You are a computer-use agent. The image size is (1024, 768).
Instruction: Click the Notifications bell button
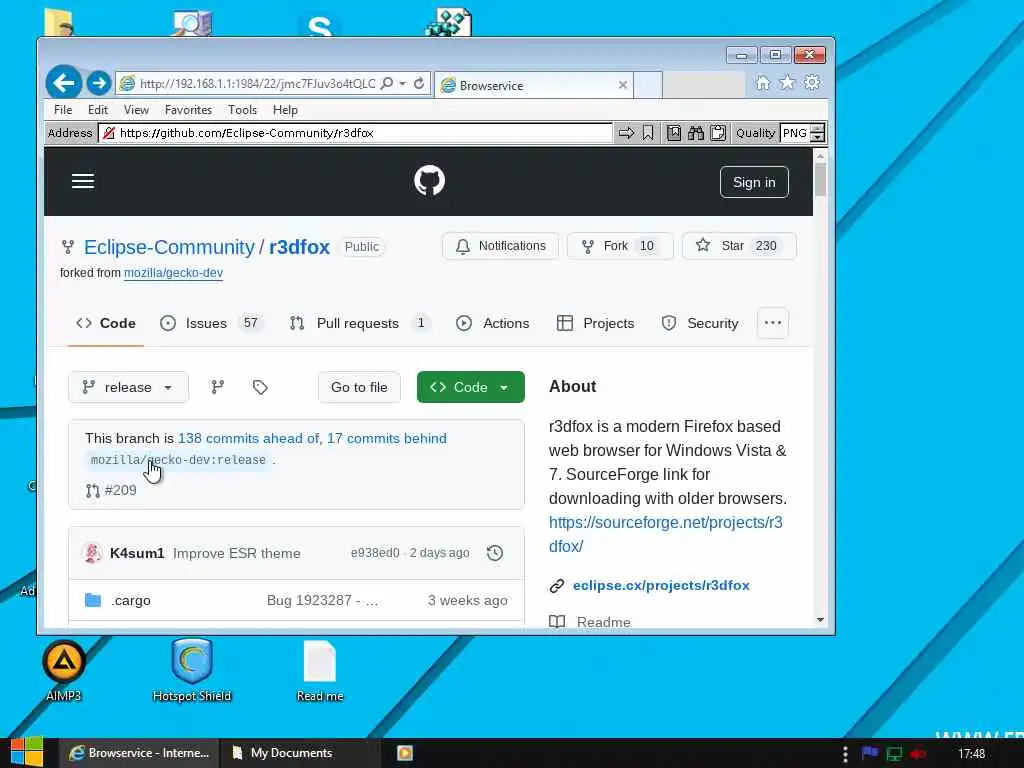[x=500, y=246]
